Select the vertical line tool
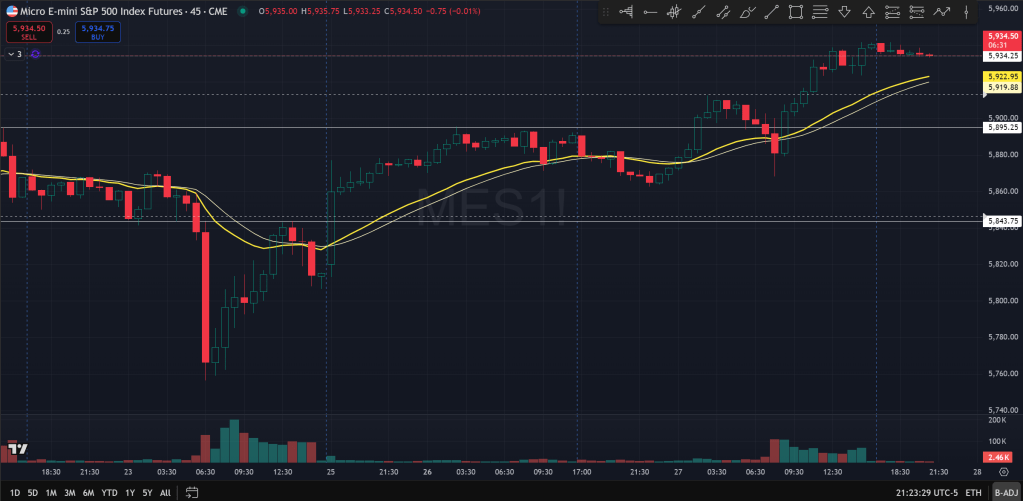 966,12
